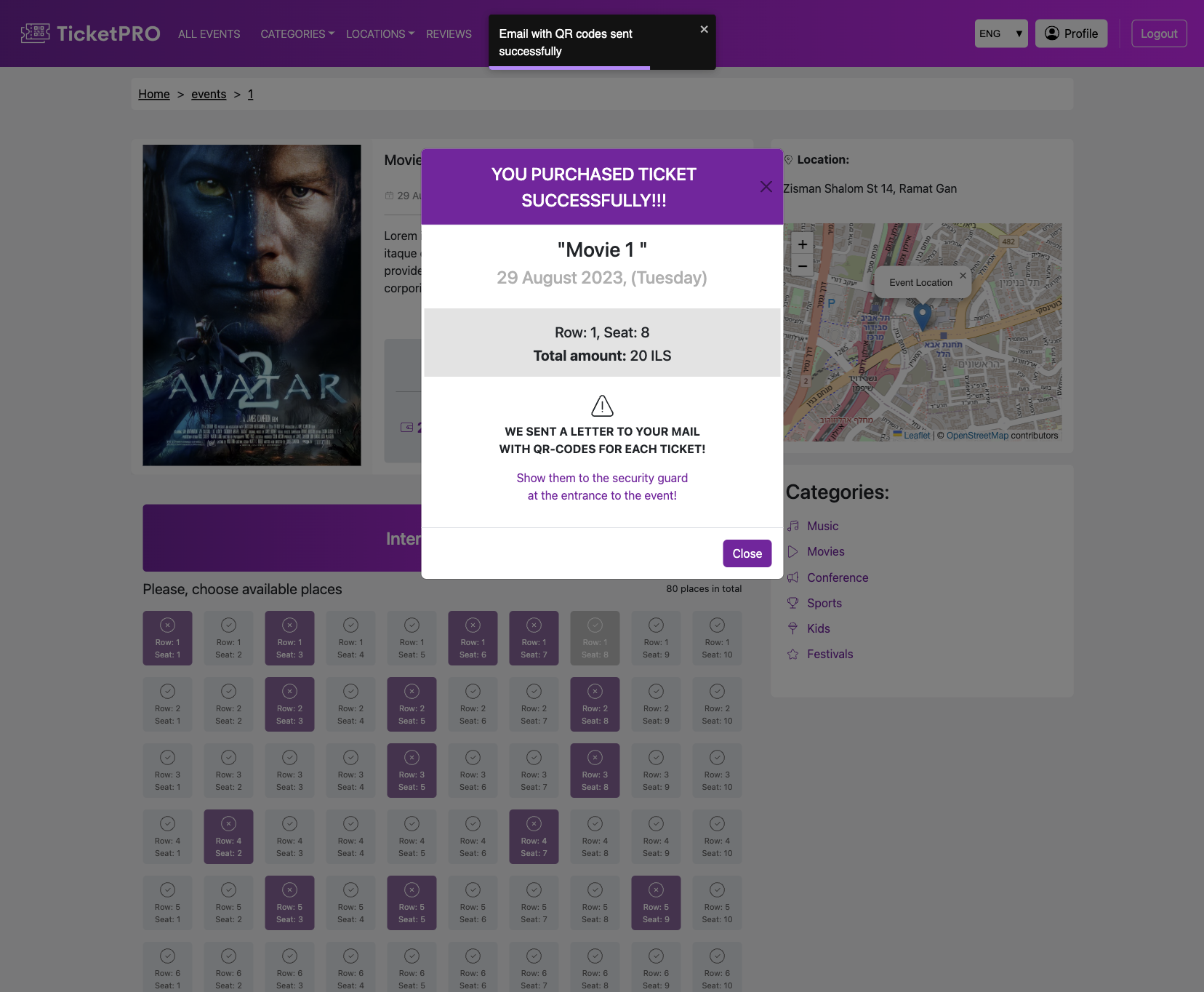Click occupied seat Row 5 Seat 9
The width and height of the screenshot is (1204, 992).
pyautogui.click(x=656, y=903)
